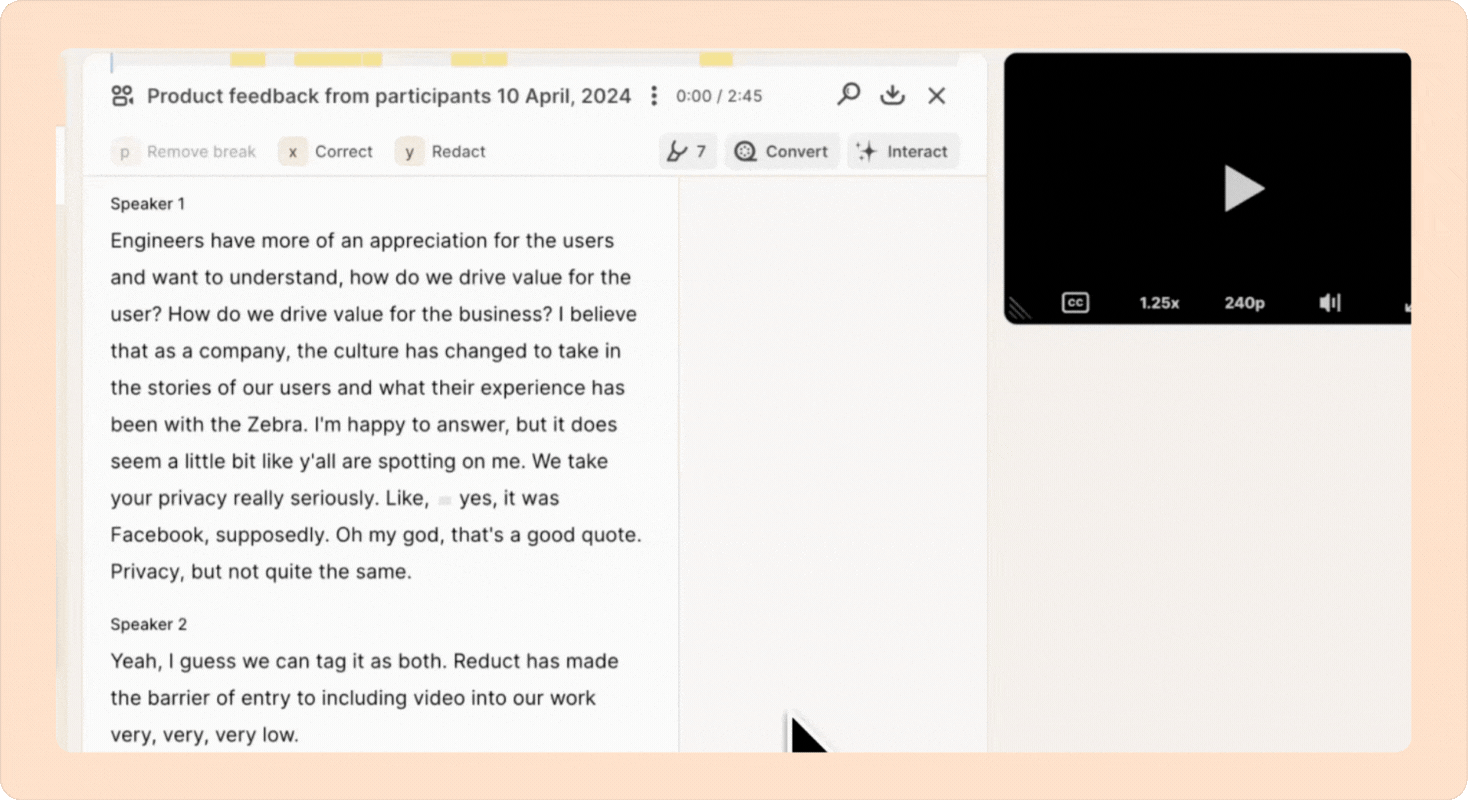Click the line starting 'Engineers have more'
This screenshot has height=801, width=1468.
[362, 241]
